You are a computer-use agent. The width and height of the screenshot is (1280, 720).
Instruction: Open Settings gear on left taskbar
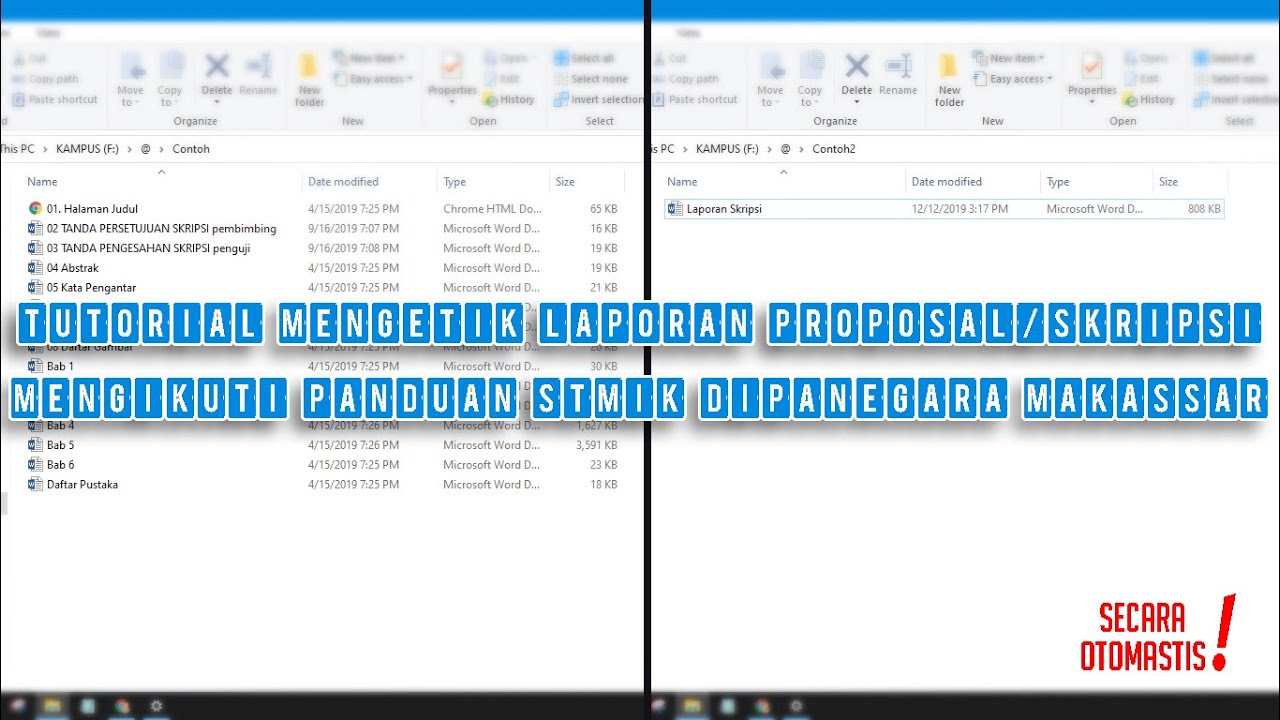155,706
